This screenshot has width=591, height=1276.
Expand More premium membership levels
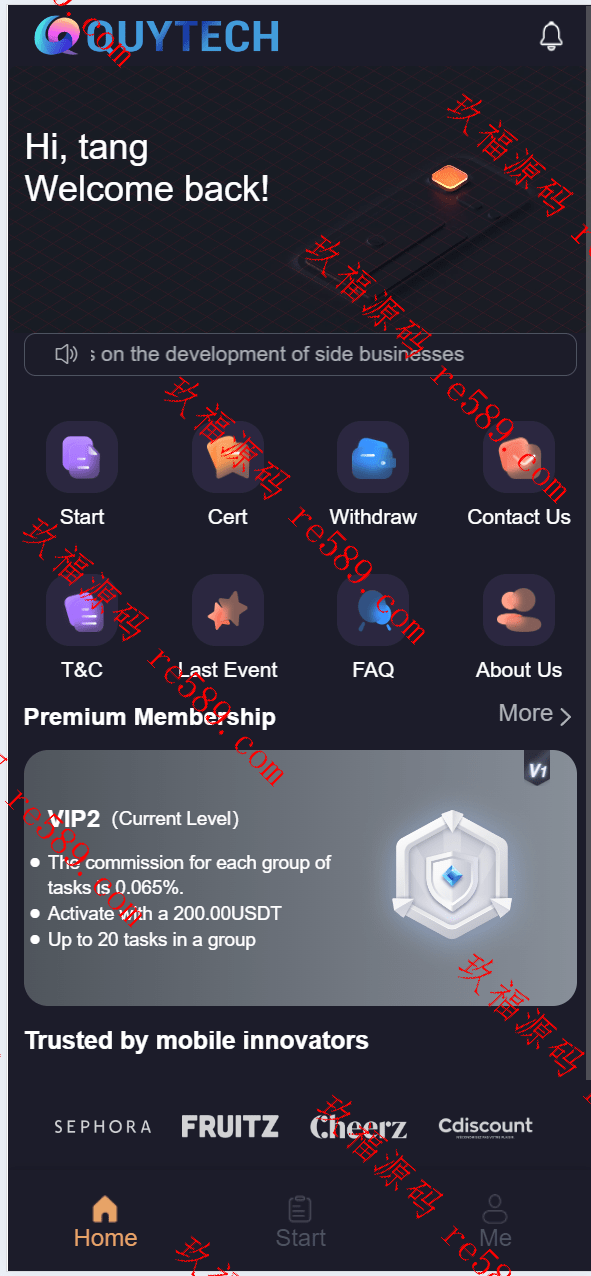(x=535, y=714)
